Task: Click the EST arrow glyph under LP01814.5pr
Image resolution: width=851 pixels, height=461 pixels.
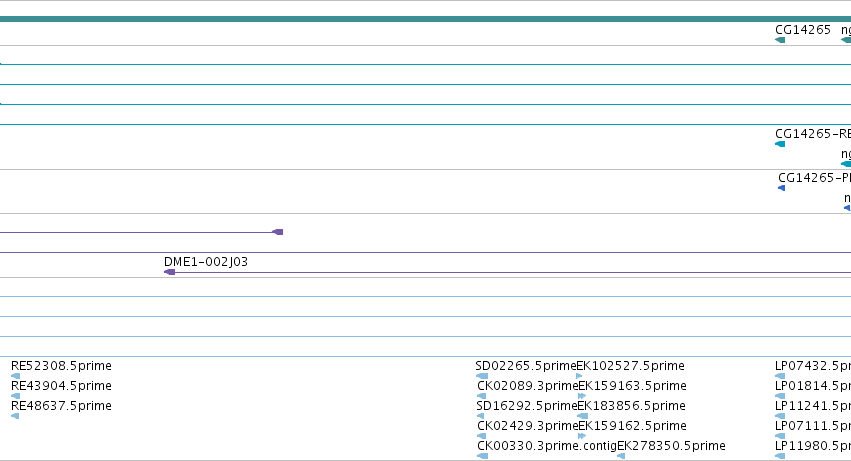Action: [780, 396]
